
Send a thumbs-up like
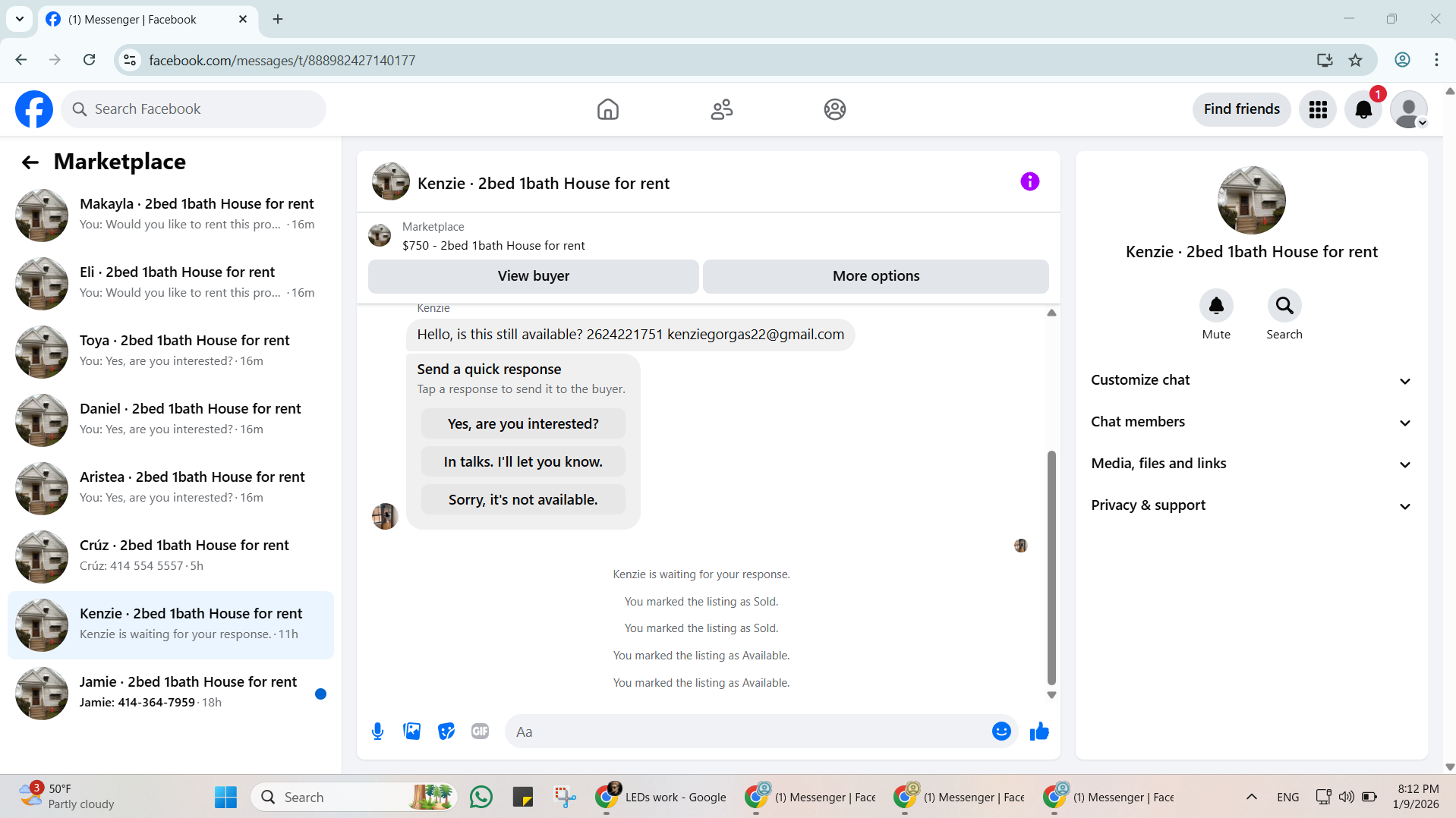point(1039,731)
